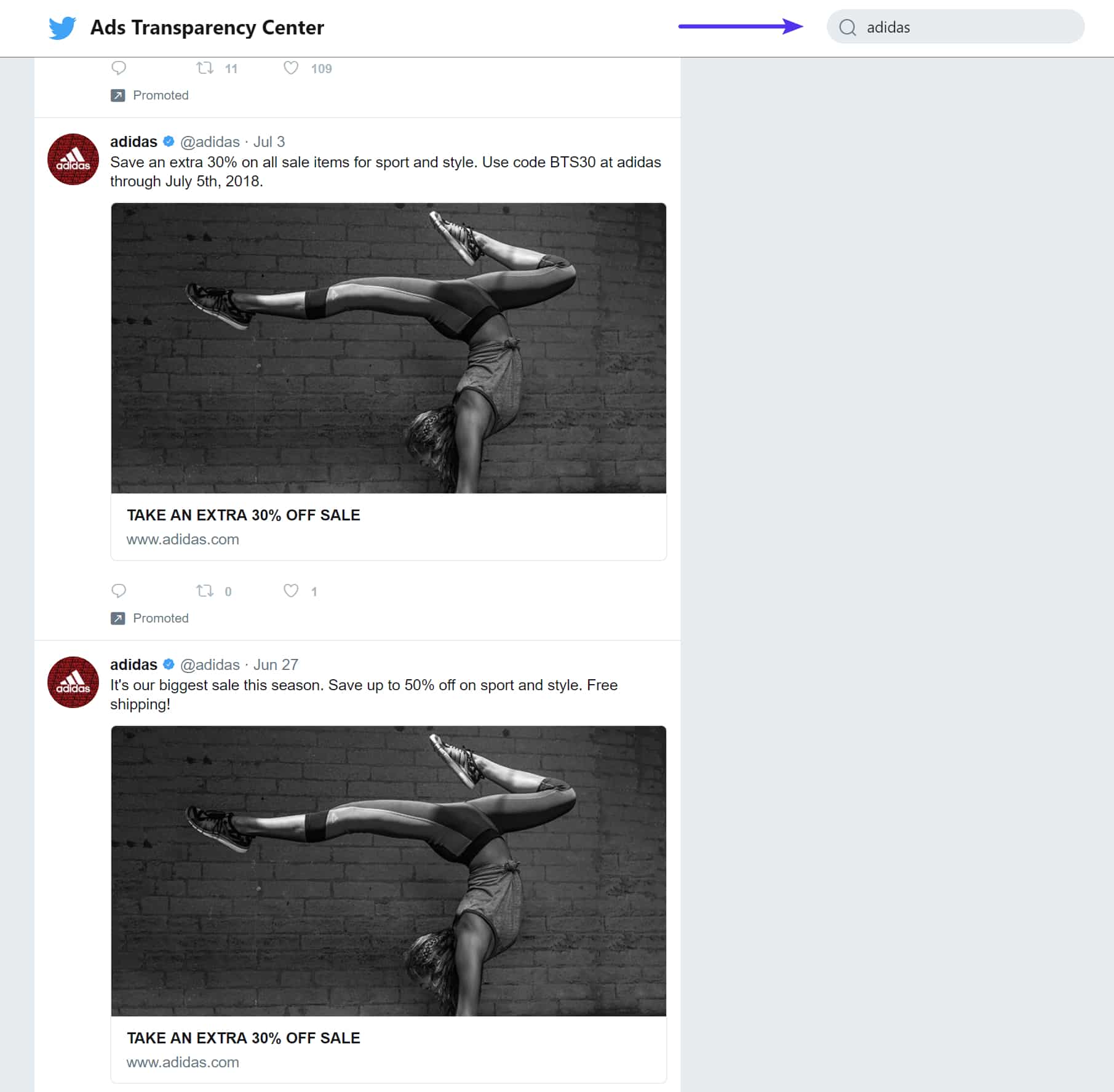
Task: Open the Ads Transparency Center heading link
Action: tap(207, 27)
